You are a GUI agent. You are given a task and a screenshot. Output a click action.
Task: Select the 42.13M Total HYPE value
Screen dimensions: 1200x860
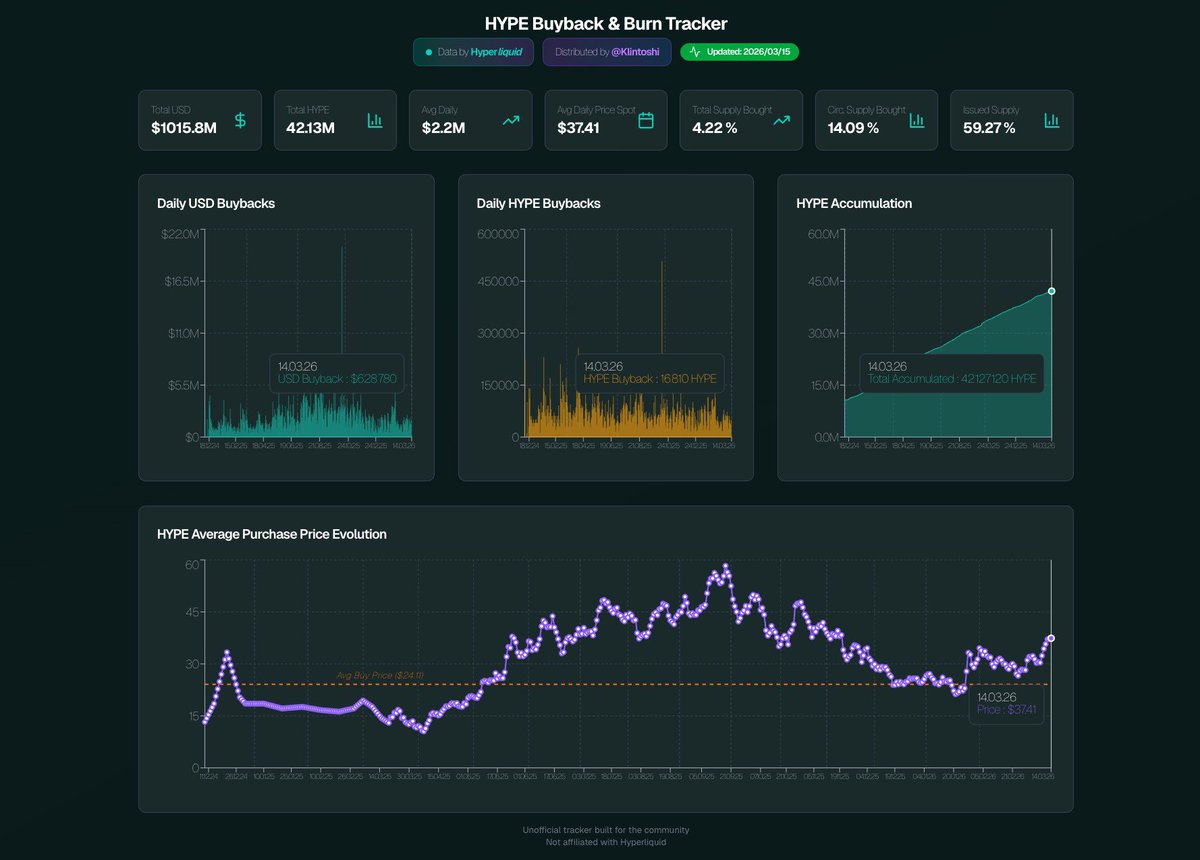[x=310, y=128]
